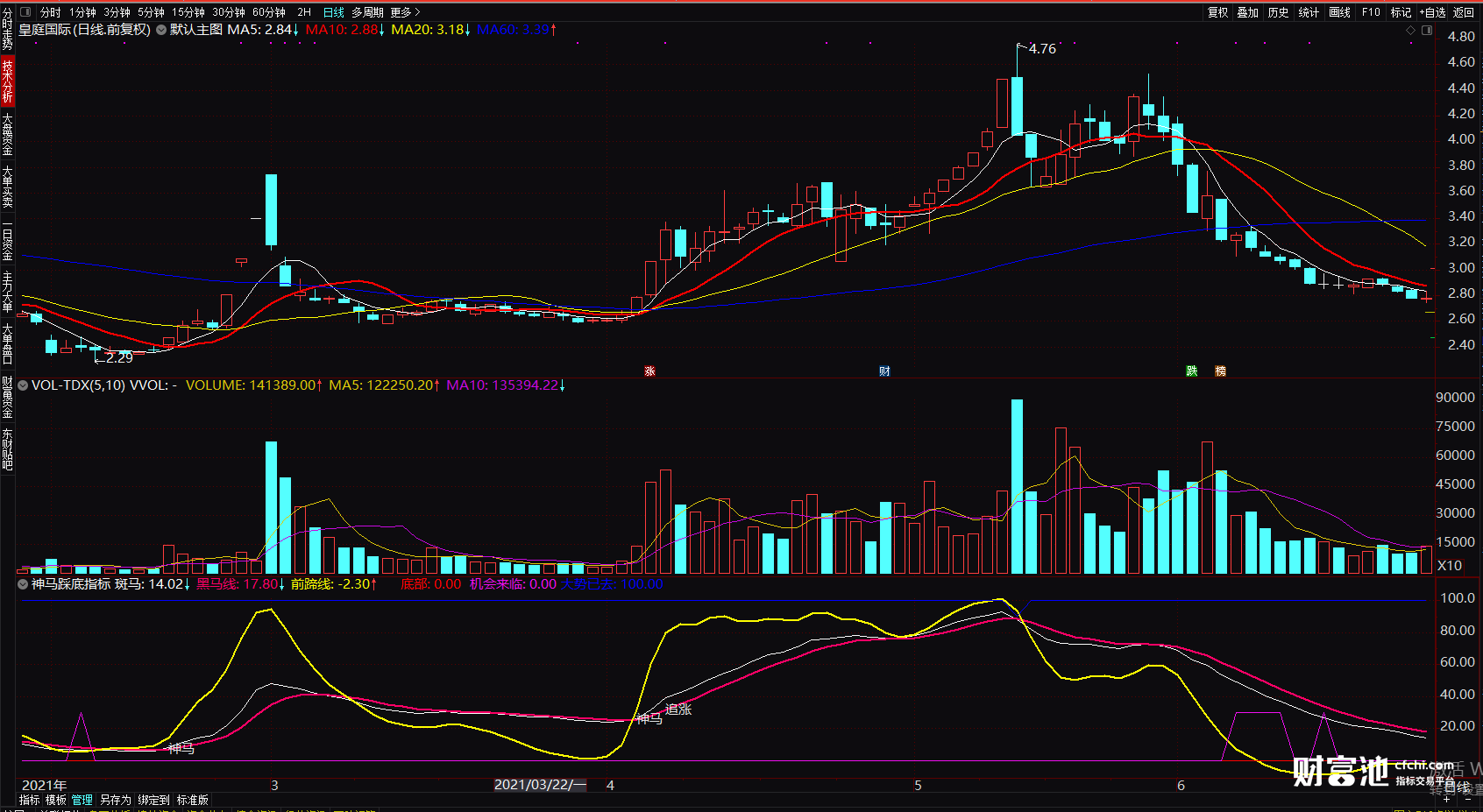
Task: Open the 多周期 multi-period view
Action: tap(367, 12)
